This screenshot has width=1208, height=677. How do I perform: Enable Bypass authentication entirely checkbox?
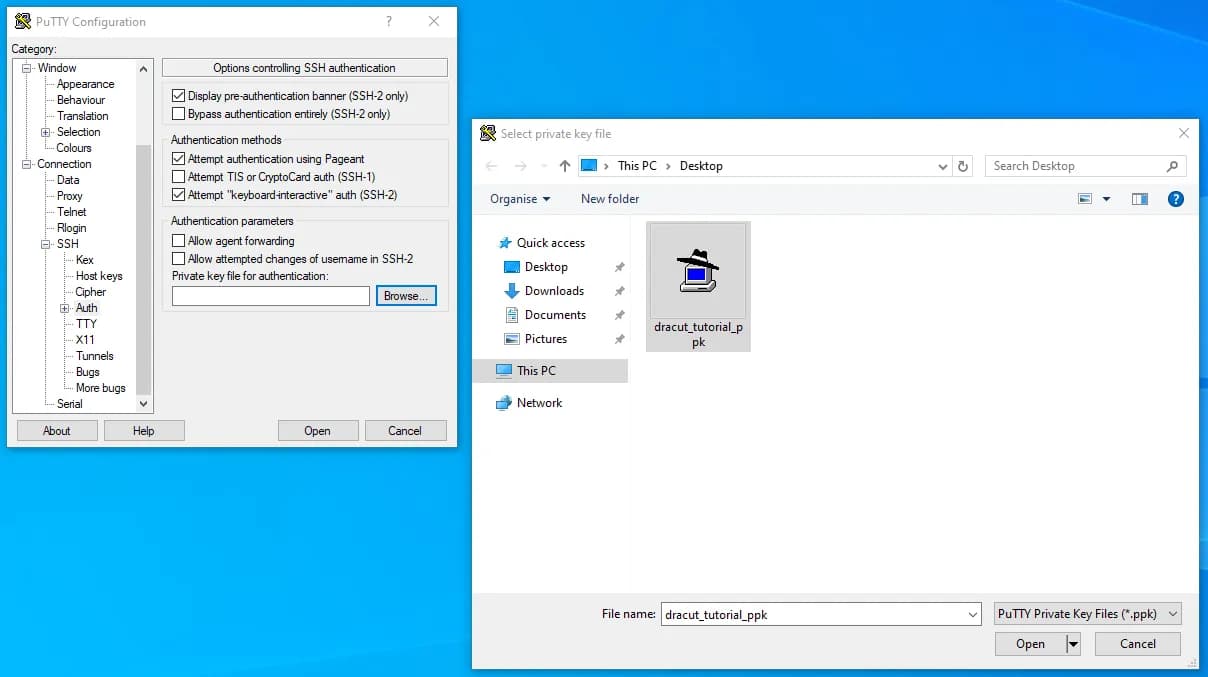179,114
